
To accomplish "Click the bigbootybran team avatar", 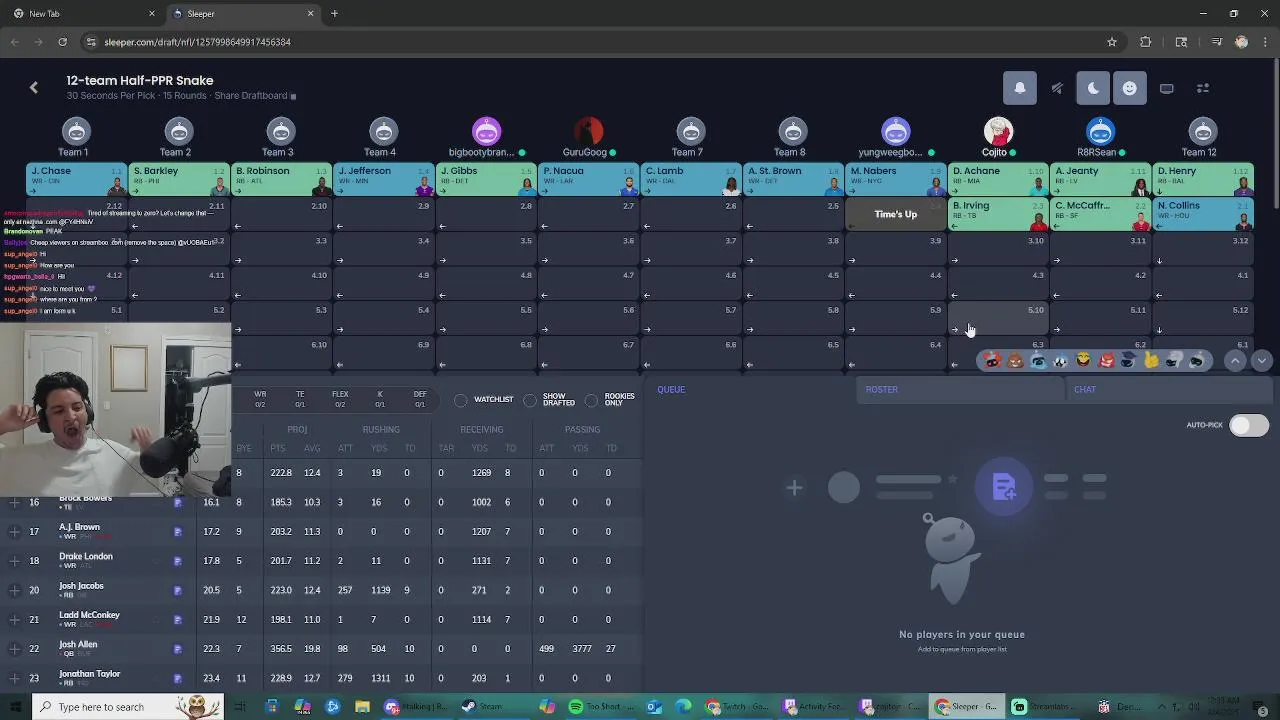I will point(486,131).
